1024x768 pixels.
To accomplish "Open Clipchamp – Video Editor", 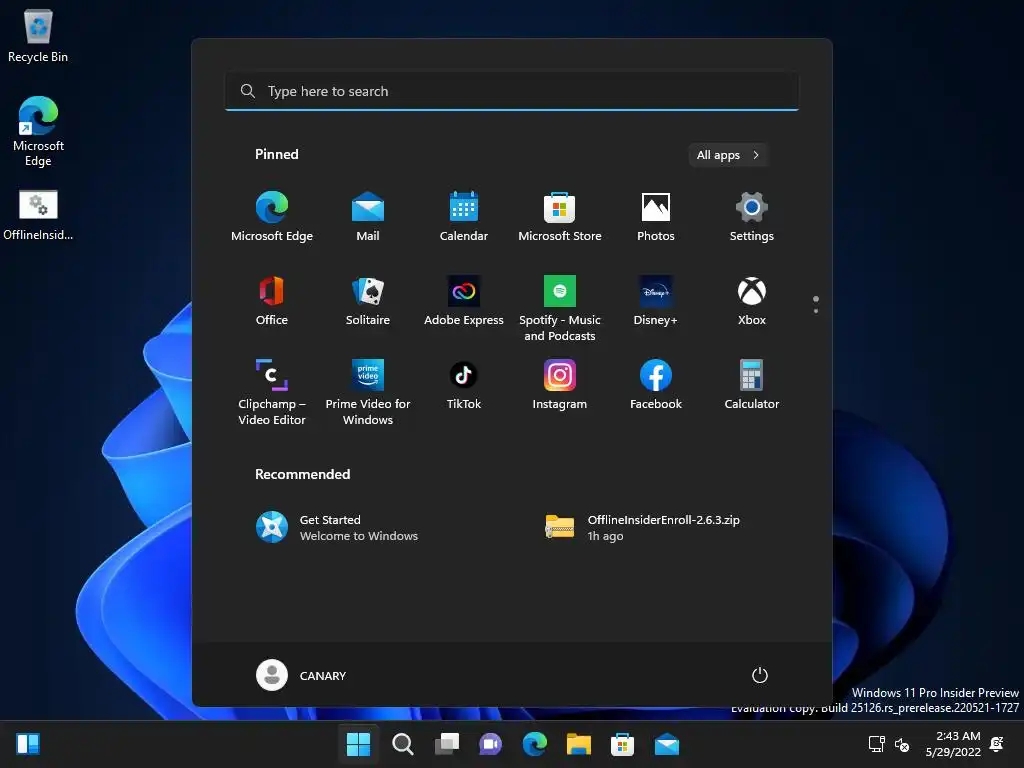I will pyautogui.click(x=272, y=392).
